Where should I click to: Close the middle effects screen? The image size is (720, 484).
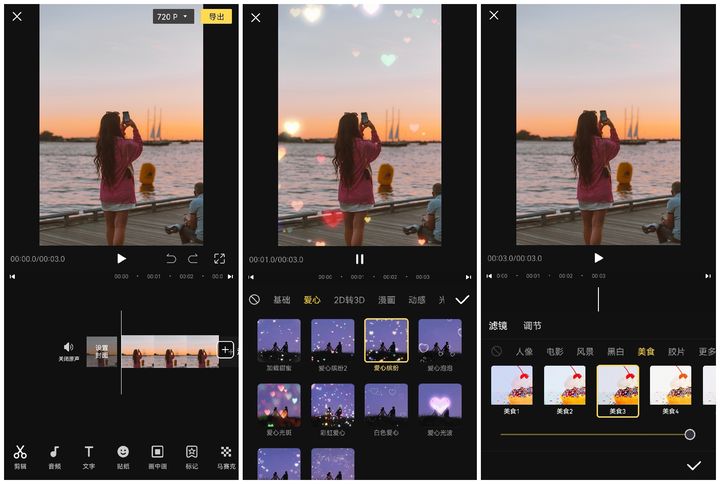click(x=256, y=17)
